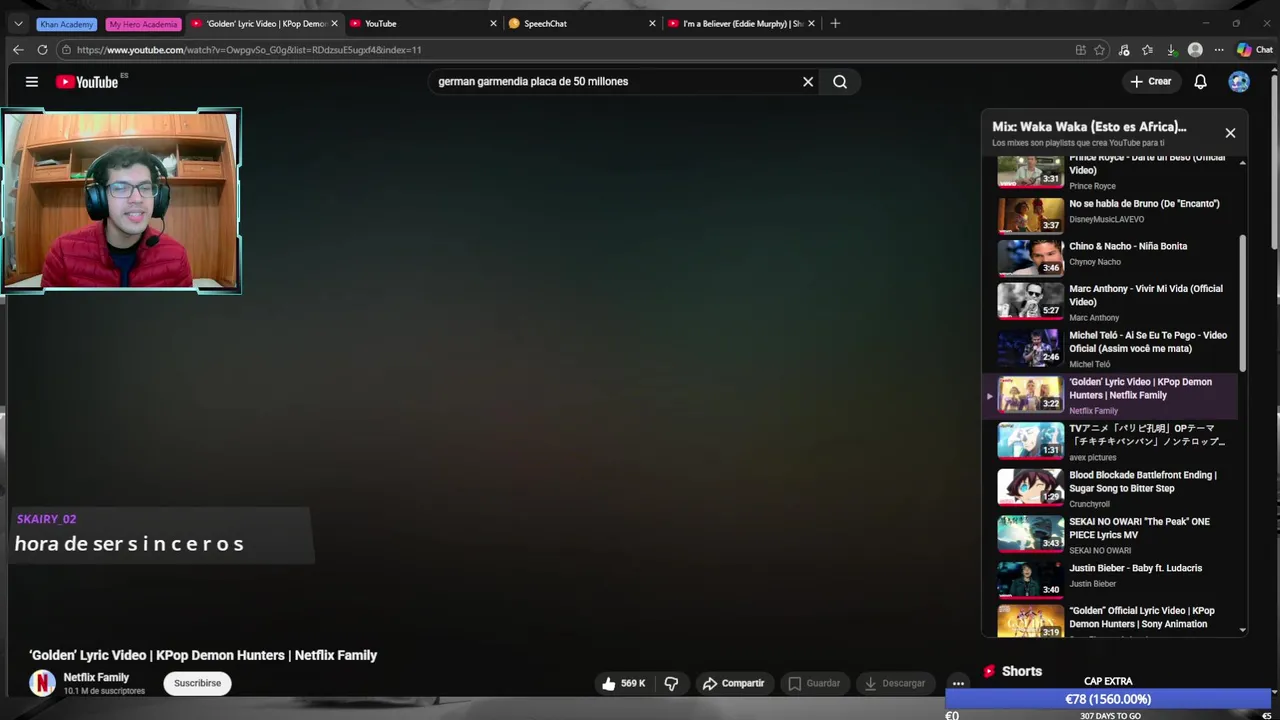Like the video with thumbs up
Viewport: 1280px width, 720px height.
(622, 683)
